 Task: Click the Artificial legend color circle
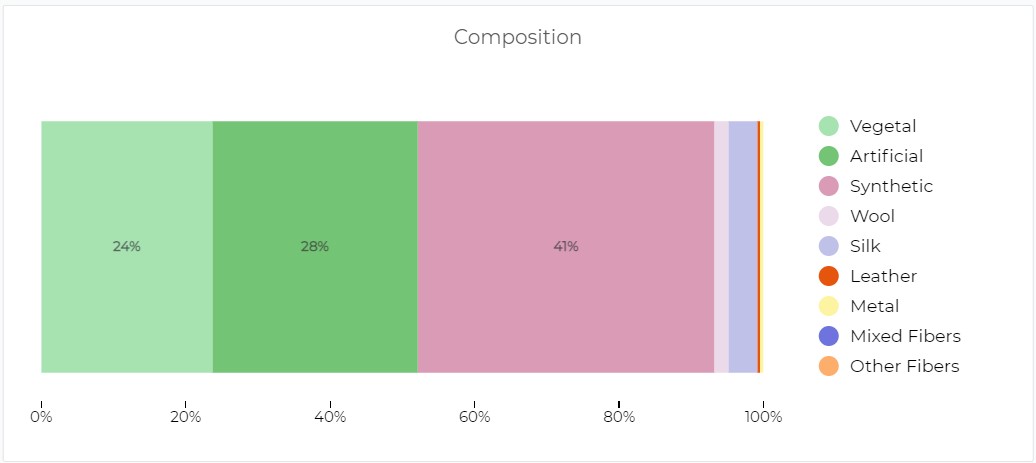coord(829,156)
